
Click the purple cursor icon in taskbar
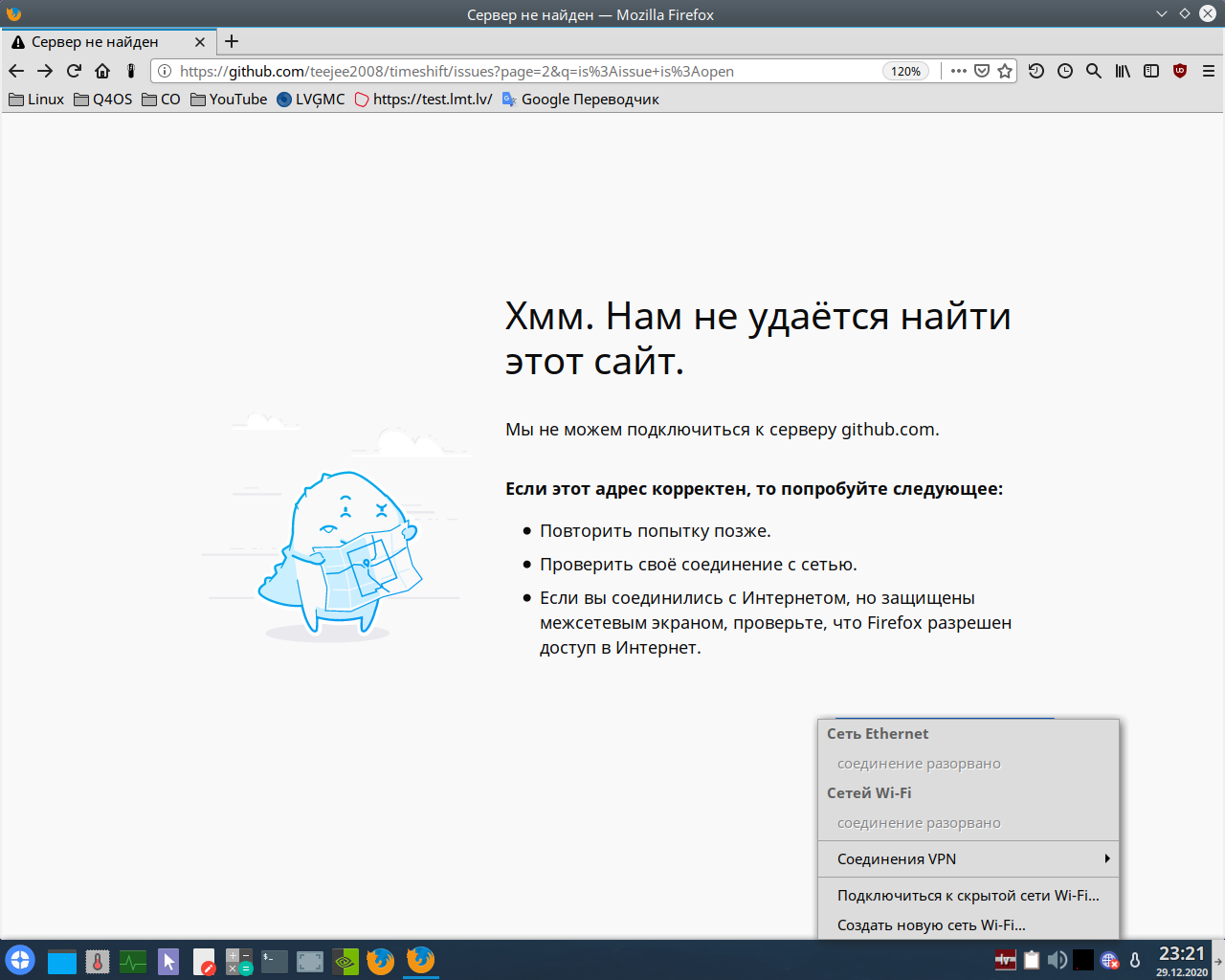[x=168, y=961]
